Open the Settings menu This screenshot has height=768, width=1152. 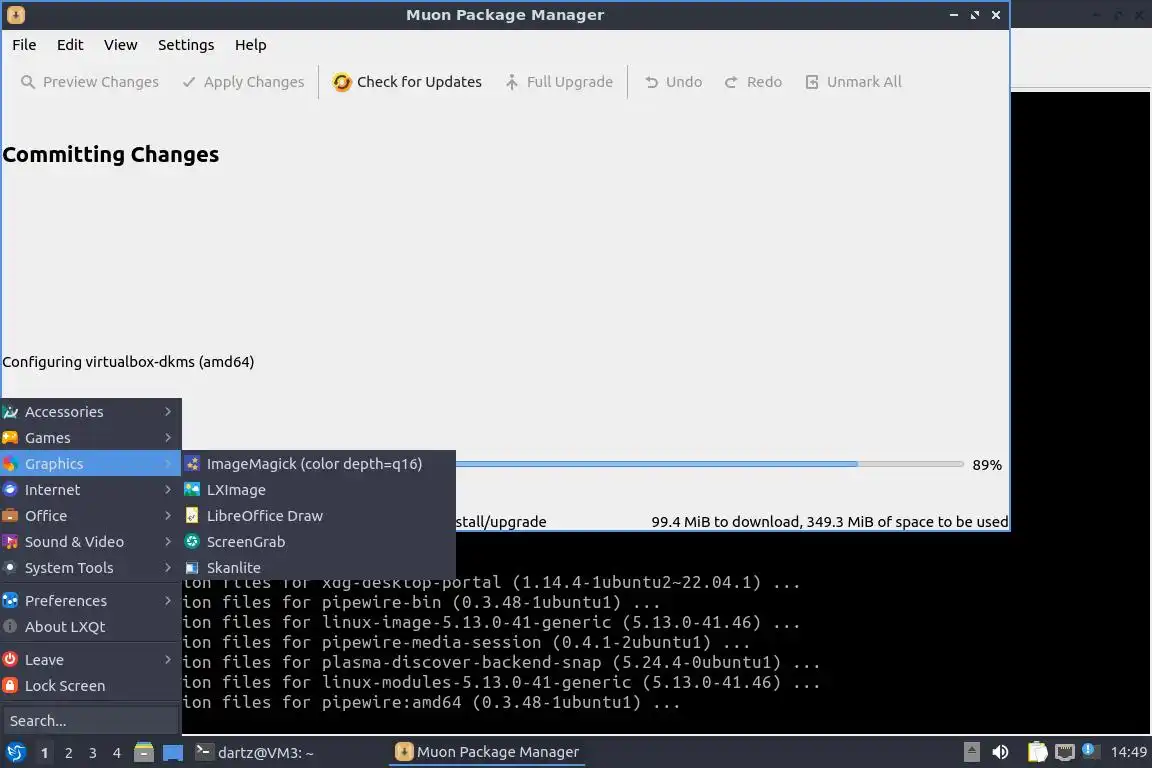click(x=186, y=45)
